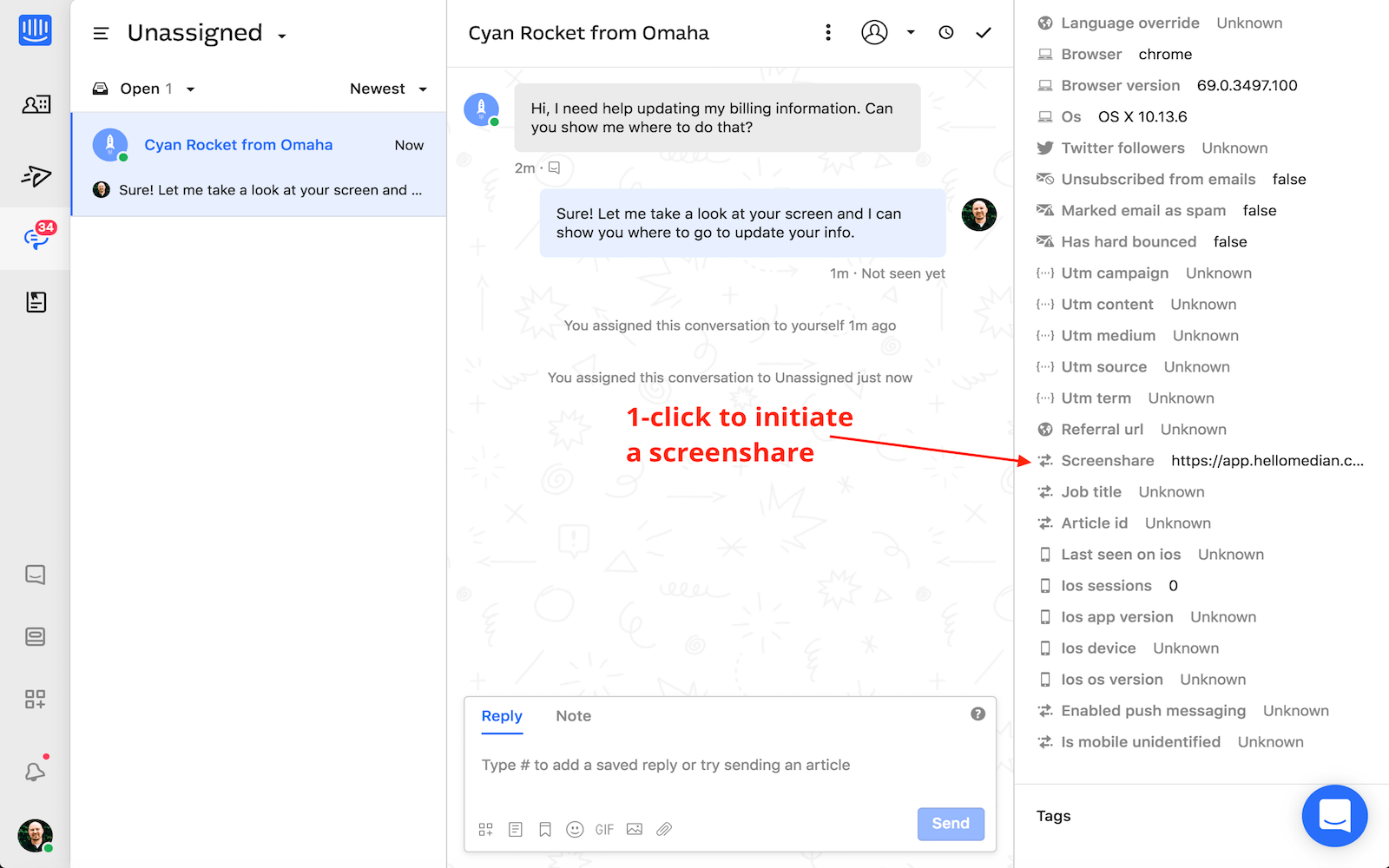
Task: Attach a file with the paperclip icon
Action: click(664, 829)
